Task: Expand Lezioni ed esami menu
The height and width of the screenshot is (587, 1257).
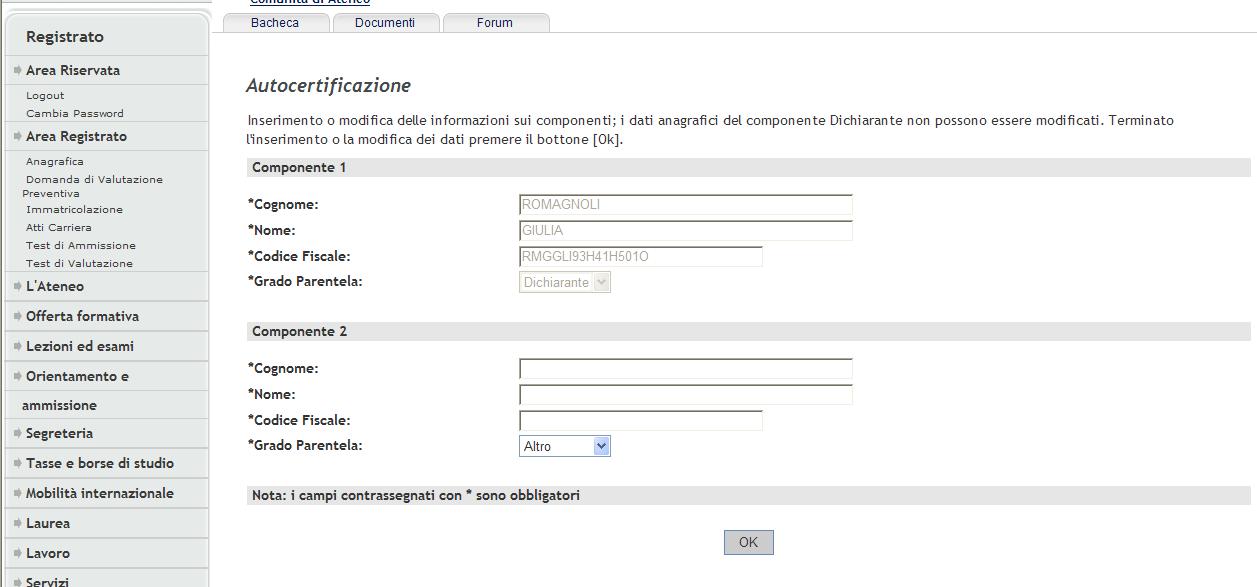Action: point(80,346)
